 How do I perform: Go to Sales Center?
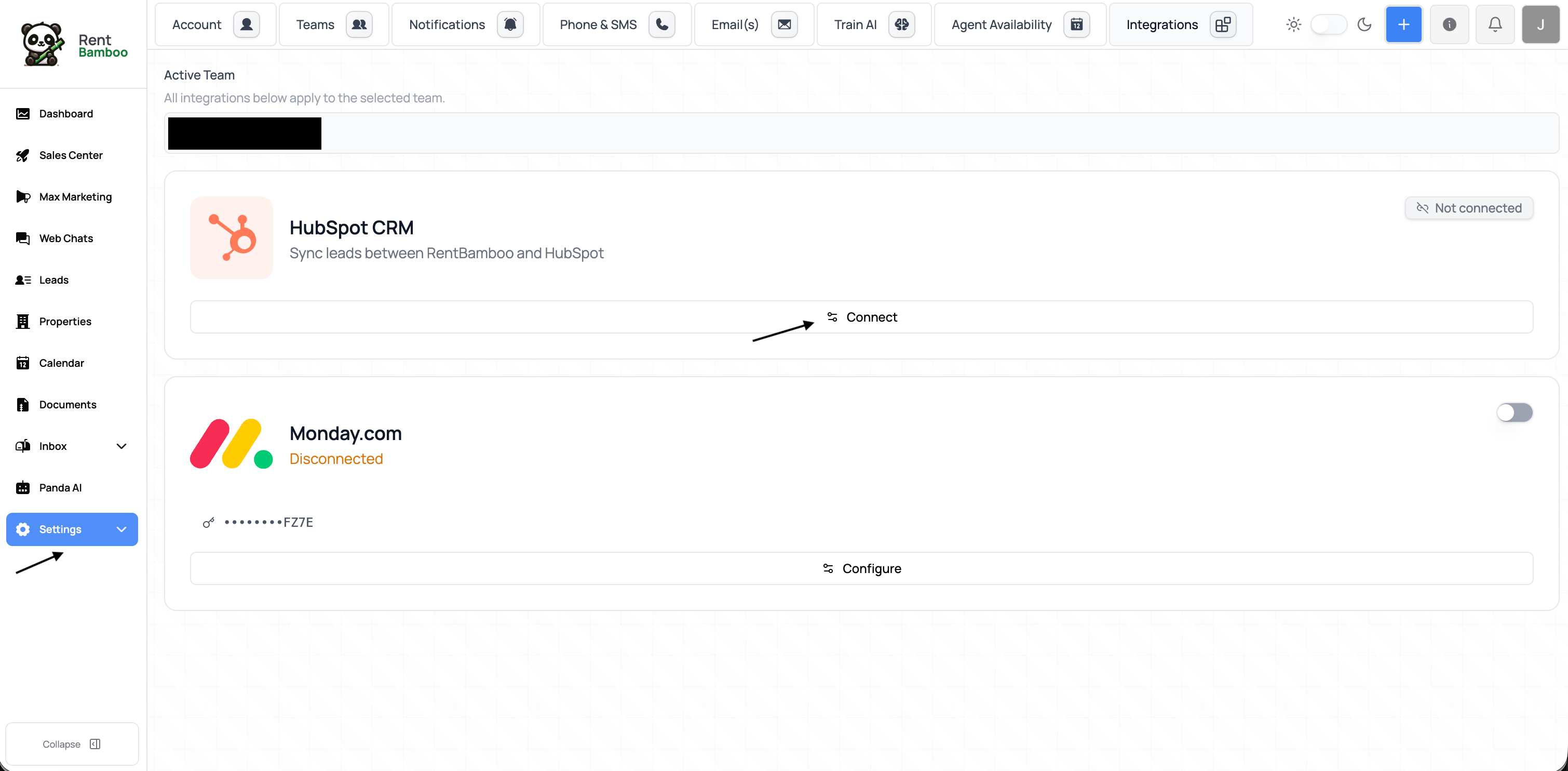pyautogui.click(x=71, y=155)
